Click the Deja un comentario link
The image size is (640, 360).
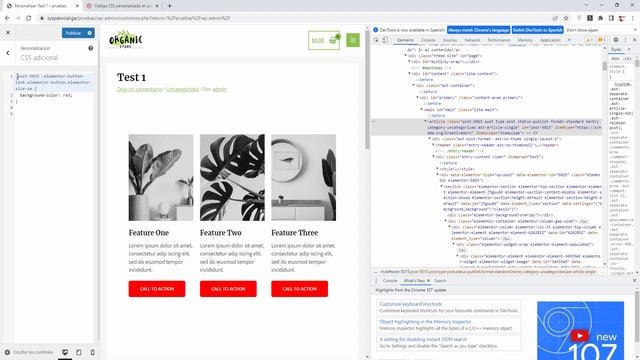(x=140, y=89)
